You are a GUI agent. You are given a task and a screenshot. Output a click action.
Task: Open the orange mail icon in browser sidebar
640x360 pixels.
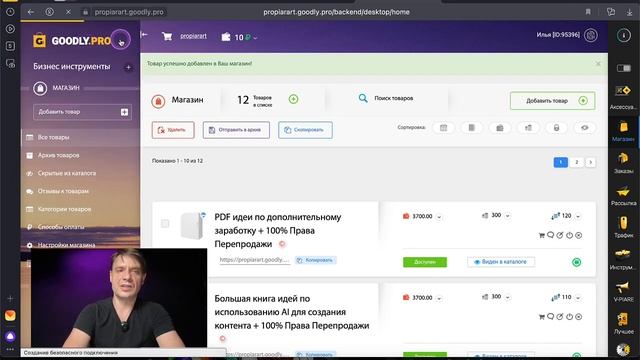(10, 316)
